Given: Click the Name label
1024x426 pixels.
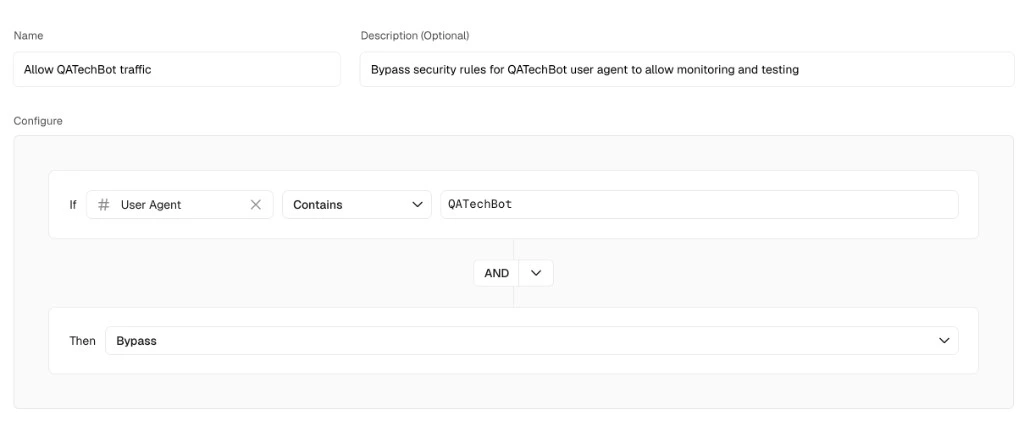Looking at the screenshot, I should click(29, 35).
